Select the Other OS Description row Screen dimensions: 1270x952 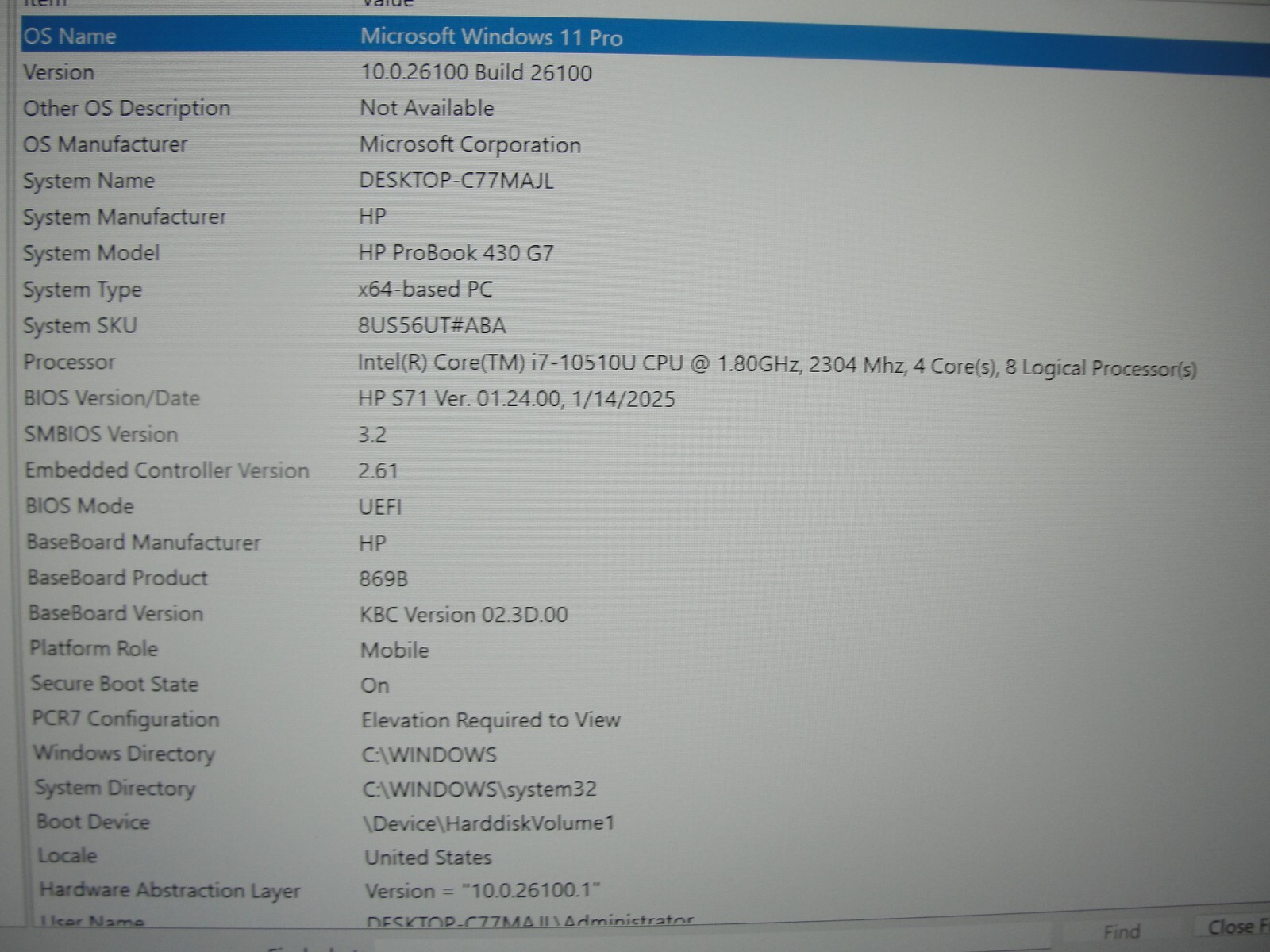[645, 109]
